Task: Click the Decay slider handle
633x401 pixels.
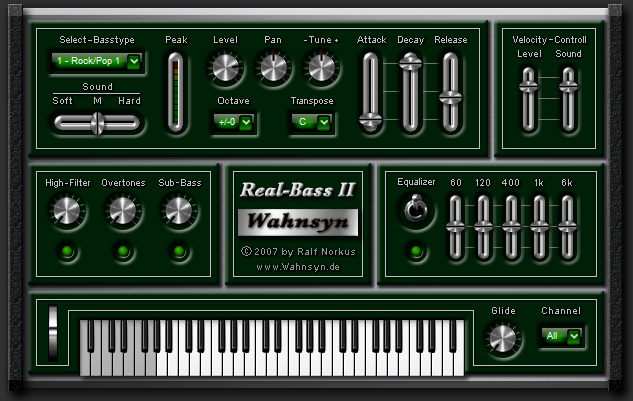Action: (411, 63)
